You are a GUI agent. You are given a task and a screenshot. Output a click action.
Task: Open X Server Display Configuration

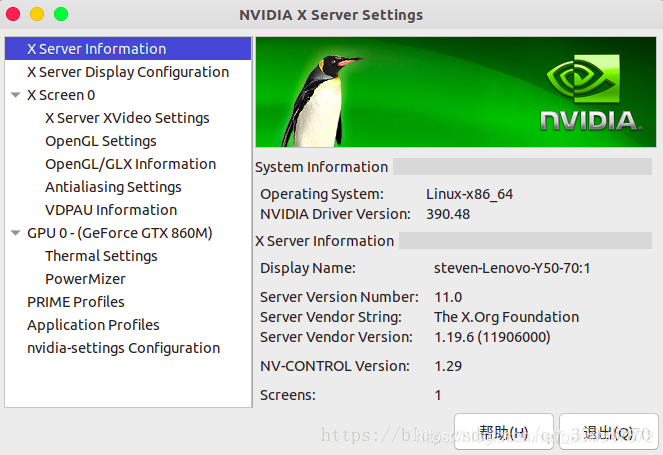tap(128, 72)
